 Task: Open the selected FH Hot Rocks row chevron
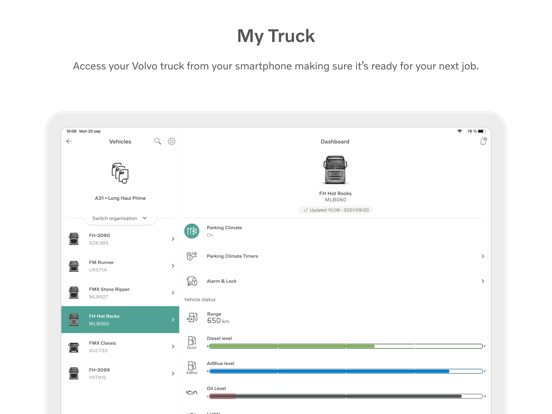pos(173,320)
